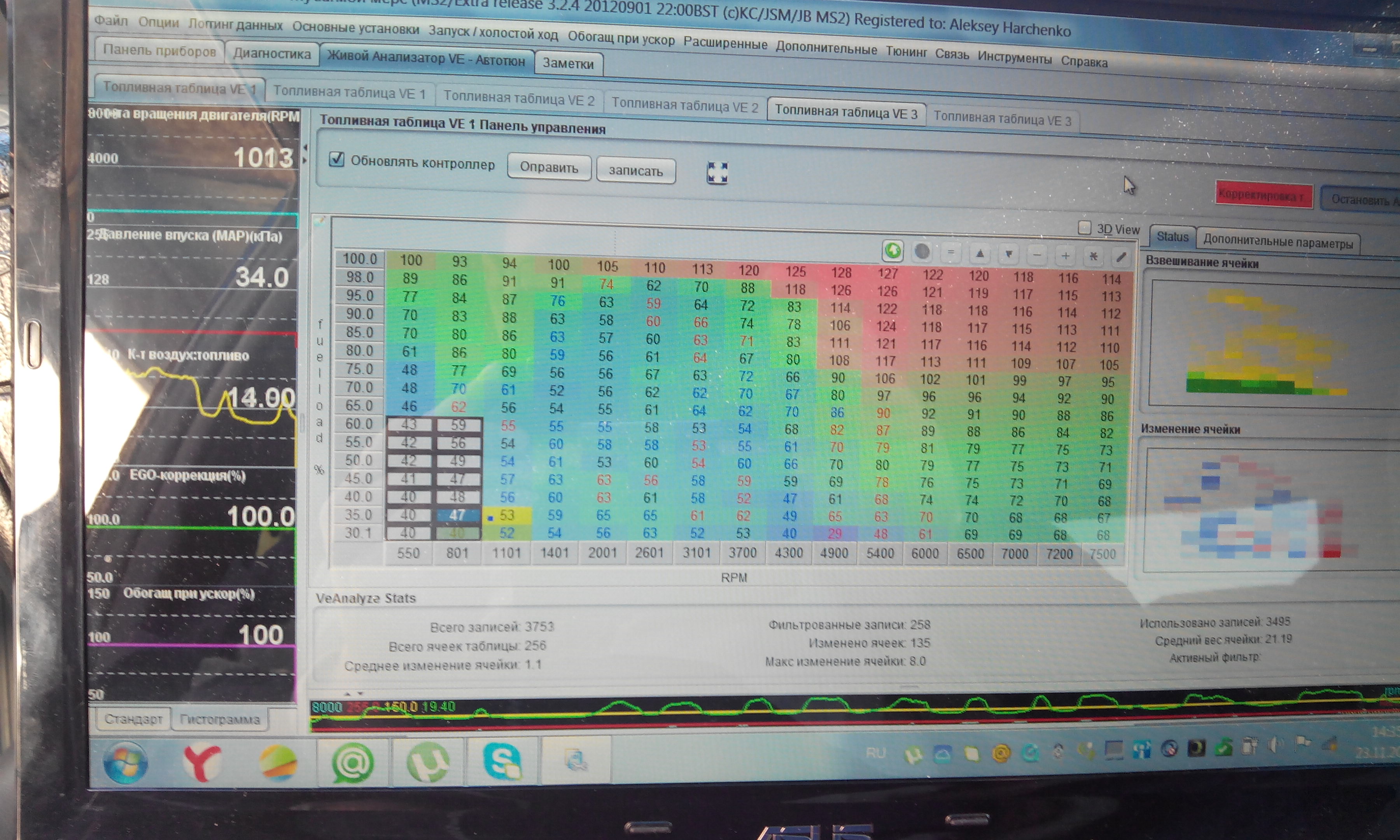
Task: Click the 7500 RPM column header
Action: click(x=1102, y=554)
